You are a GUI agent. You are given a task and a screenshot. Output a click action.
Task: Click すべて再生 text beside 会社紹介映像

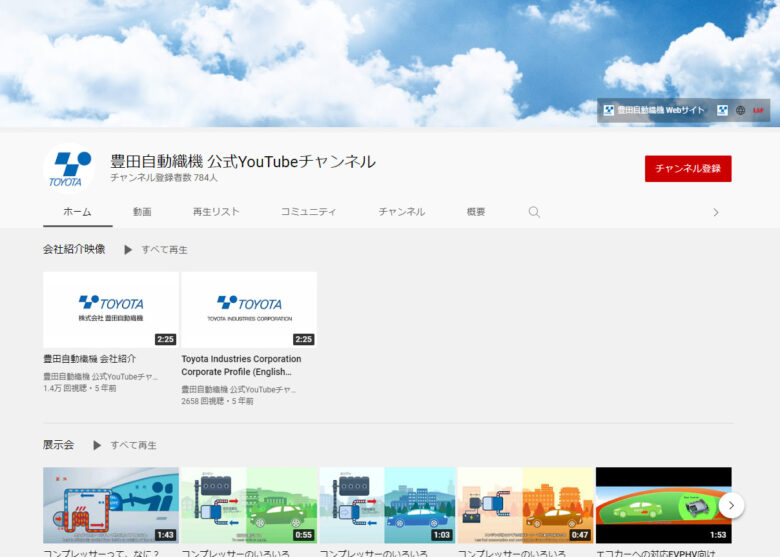click(164, 250)
